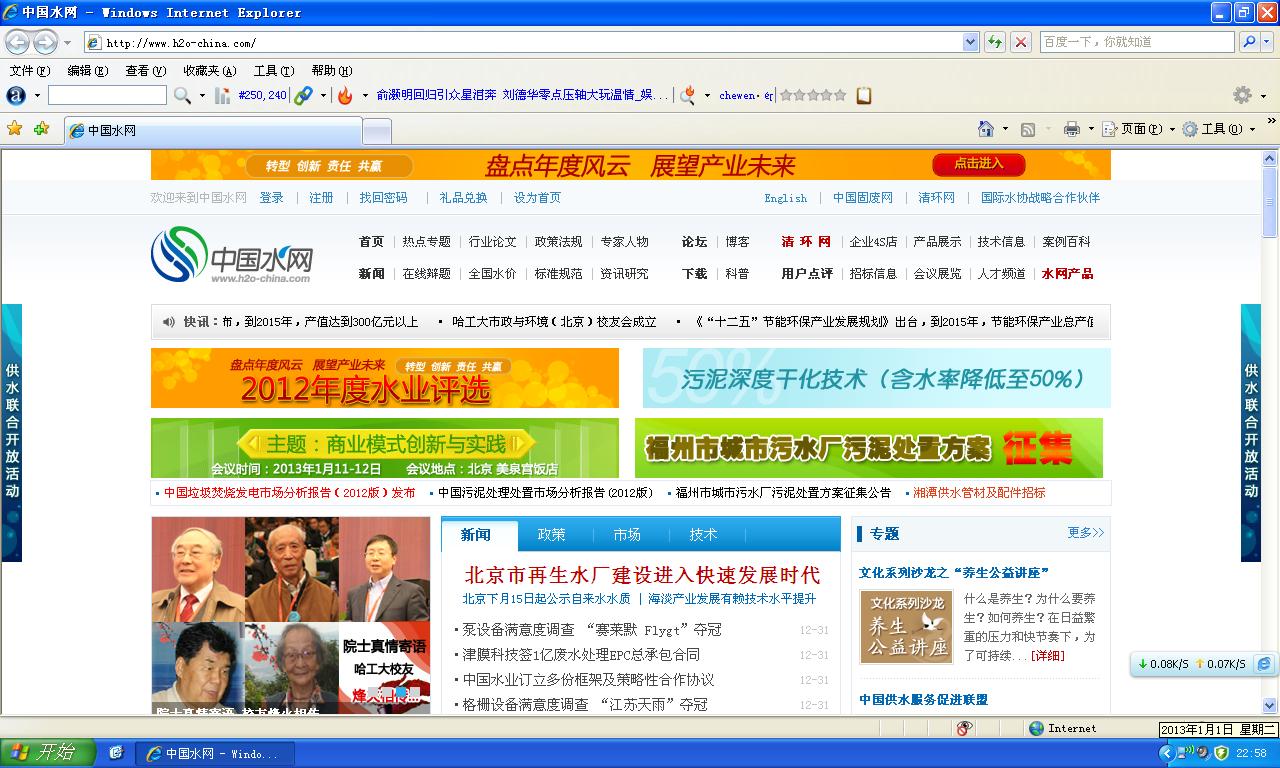Open the 收藏夹(A) menu

coord(210,71)
